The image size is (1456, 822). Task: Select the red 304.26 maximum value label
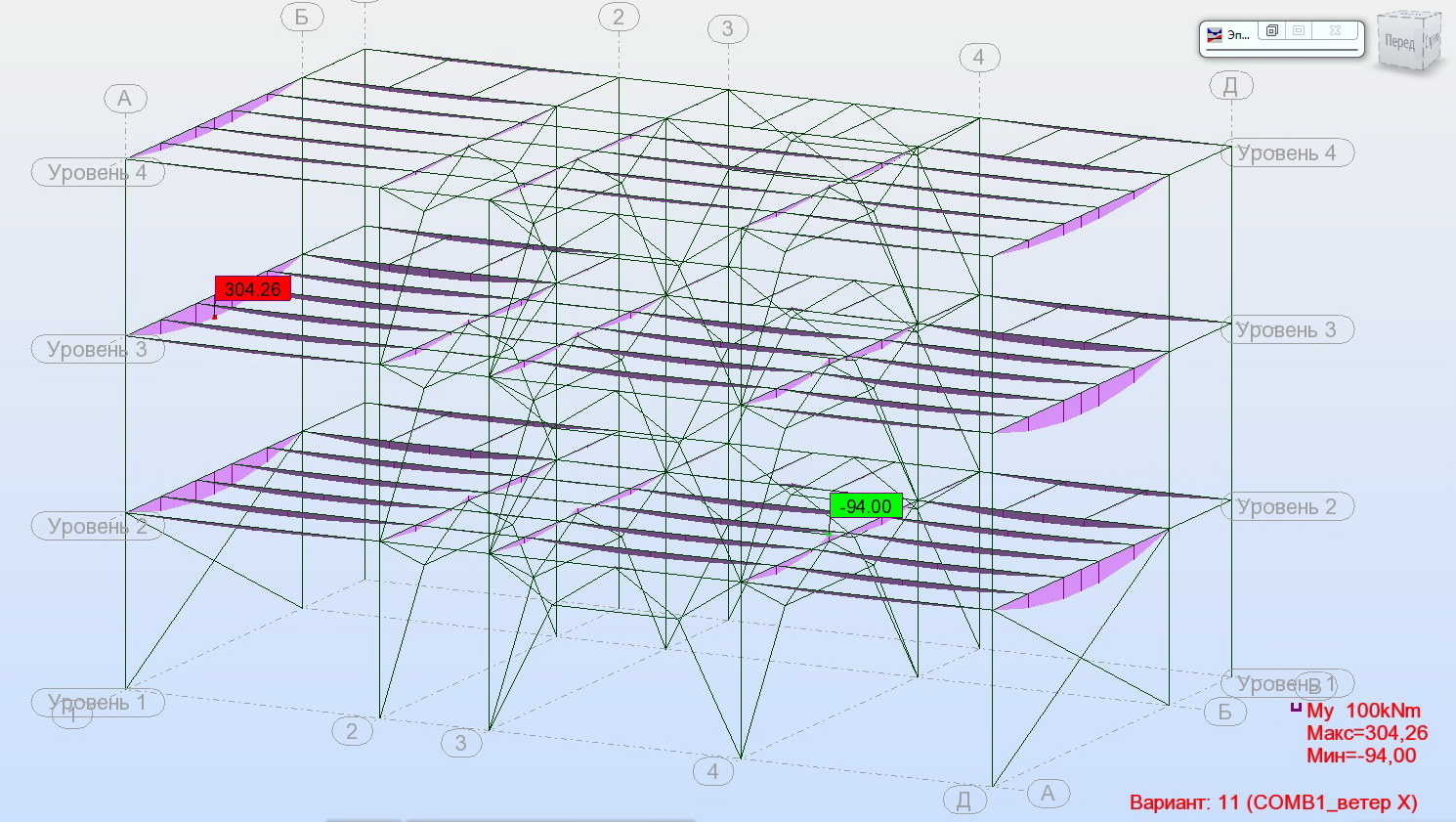tap(252, 289)
